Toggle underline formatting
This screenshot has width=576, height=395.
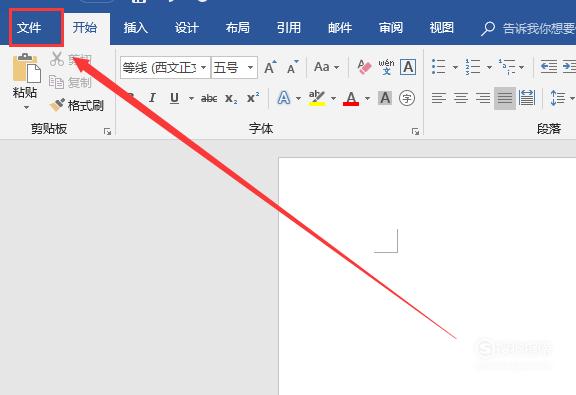(x=174, y=98)
